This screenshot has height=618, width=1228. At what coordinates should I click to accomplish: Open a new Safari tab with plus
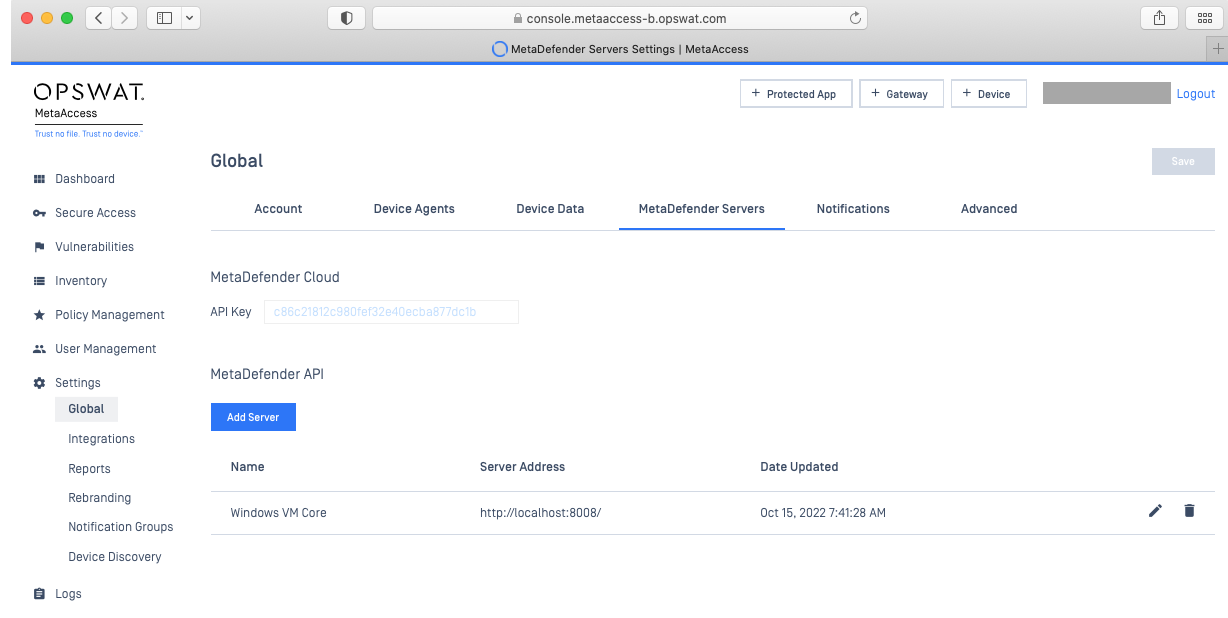[1218, 49]
